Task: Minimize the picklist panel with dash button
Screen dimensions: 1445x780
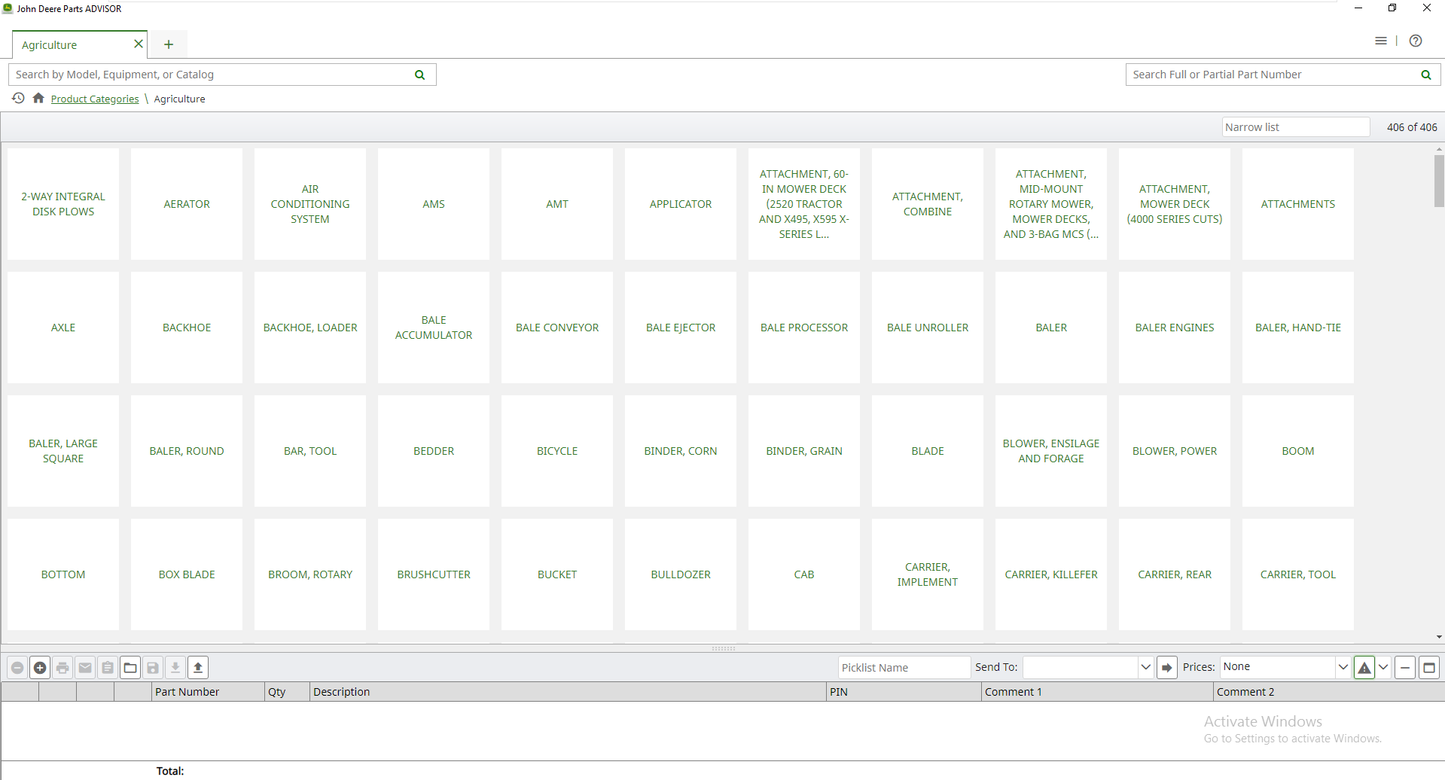Action: coord(1405,667)
